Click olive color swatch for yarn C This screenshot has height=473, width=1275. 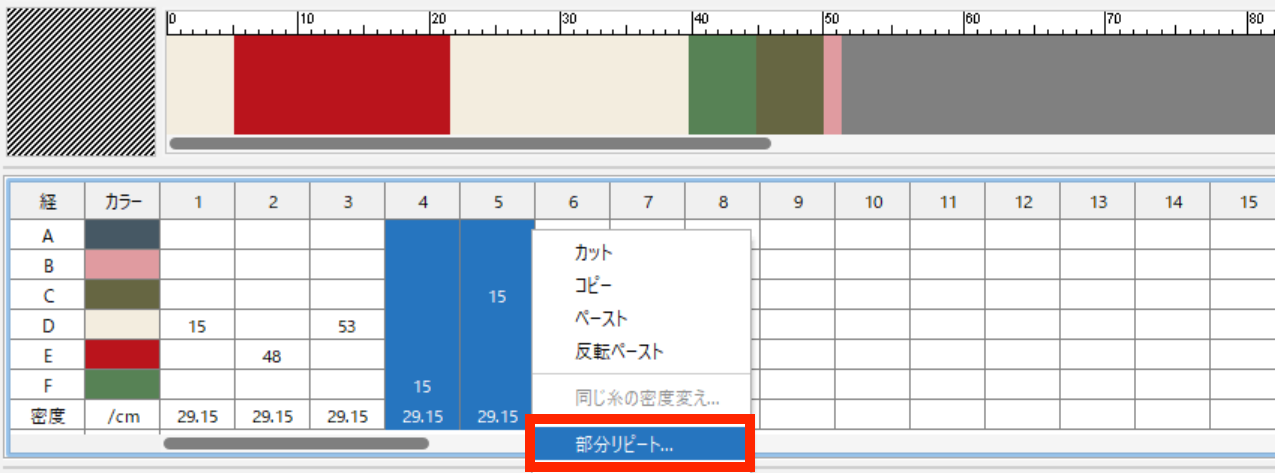point(123,295)
